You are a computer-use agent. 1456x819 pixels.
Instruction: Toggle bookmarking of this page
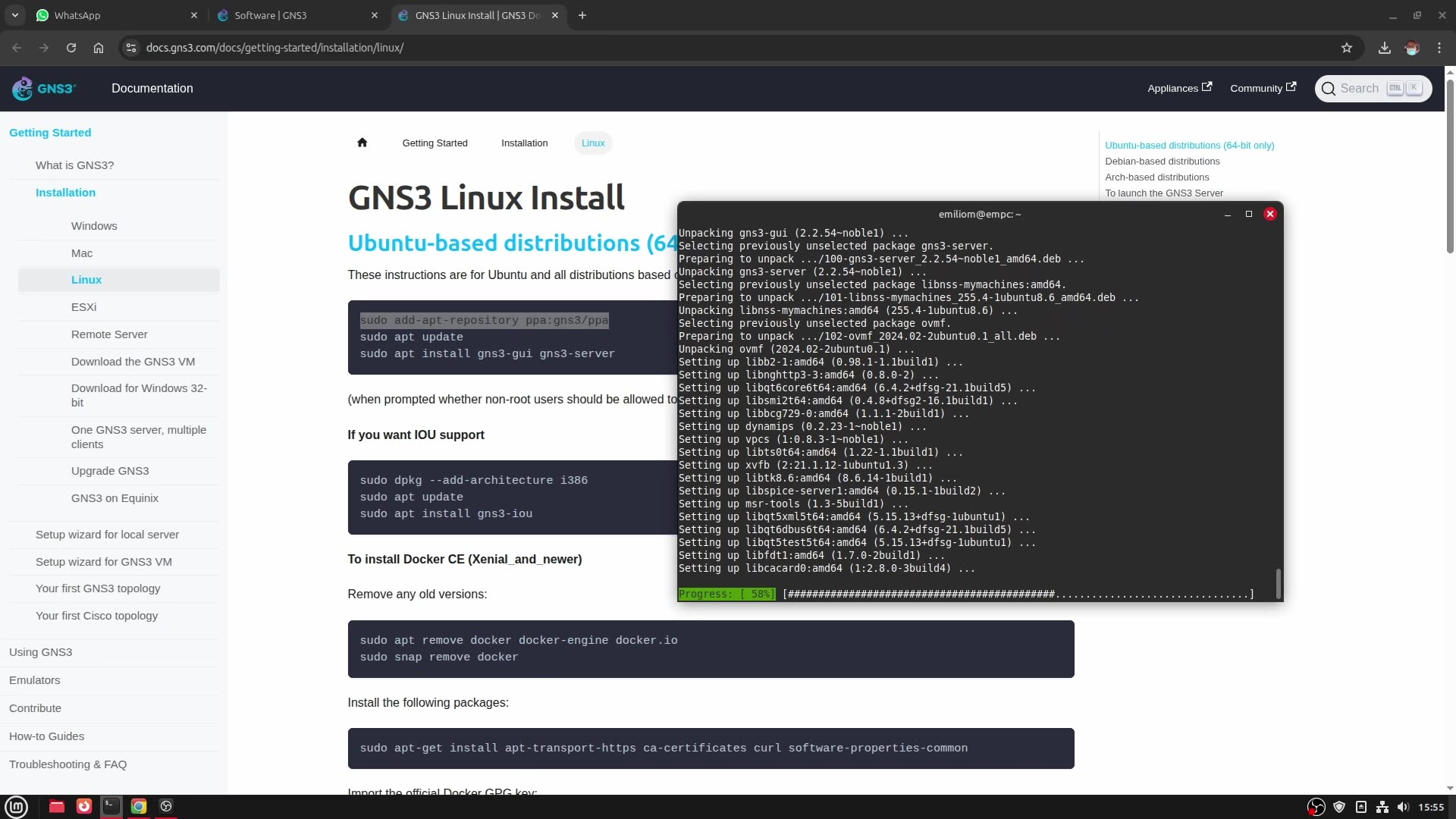1347,47
